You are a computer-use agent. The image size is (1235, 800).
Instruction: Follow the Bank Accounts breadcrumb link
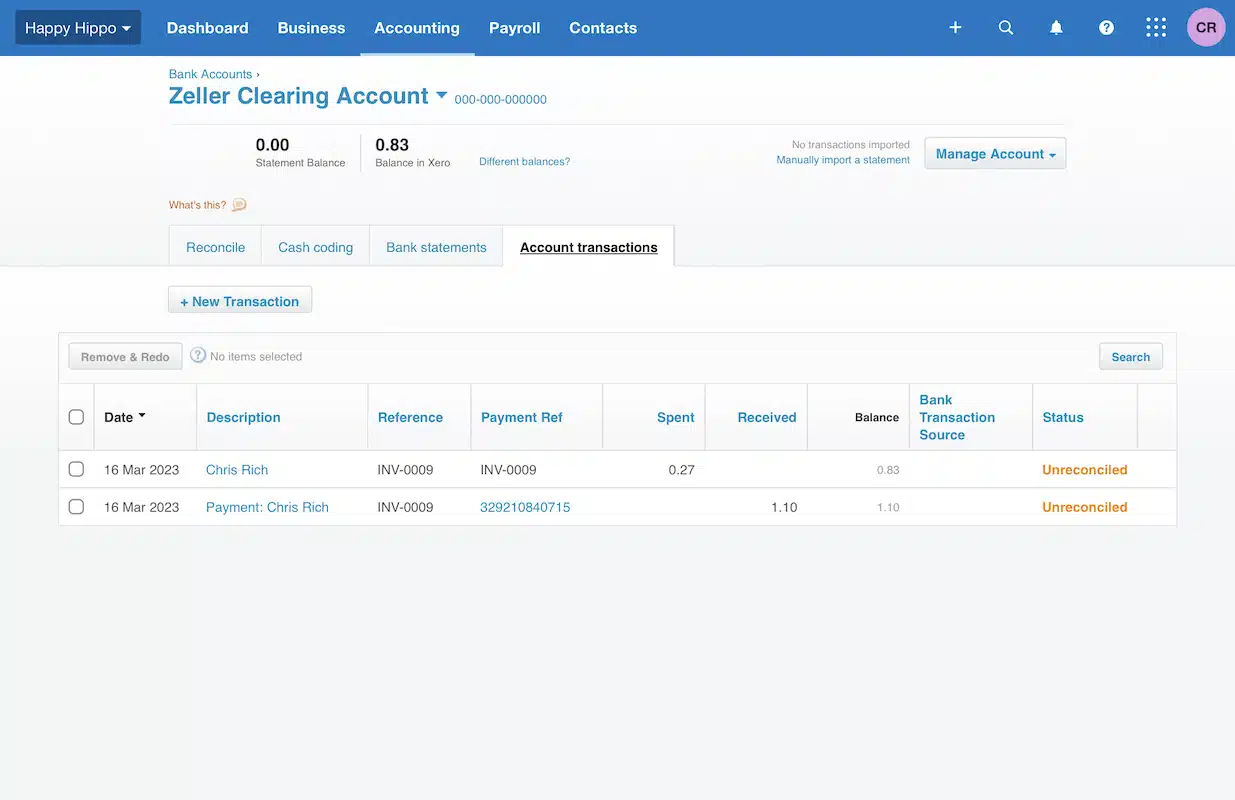coord(211,74)
